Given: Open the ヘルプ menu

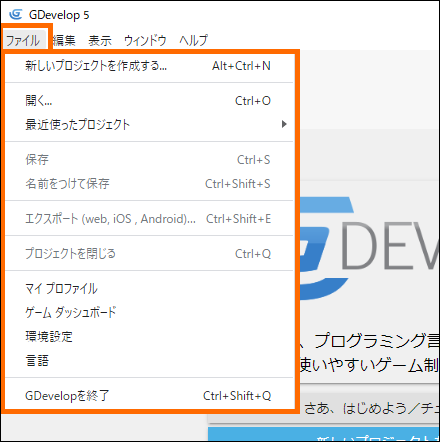Looking at the screenshot, I should pyautogui.click(x=193, y=40).
